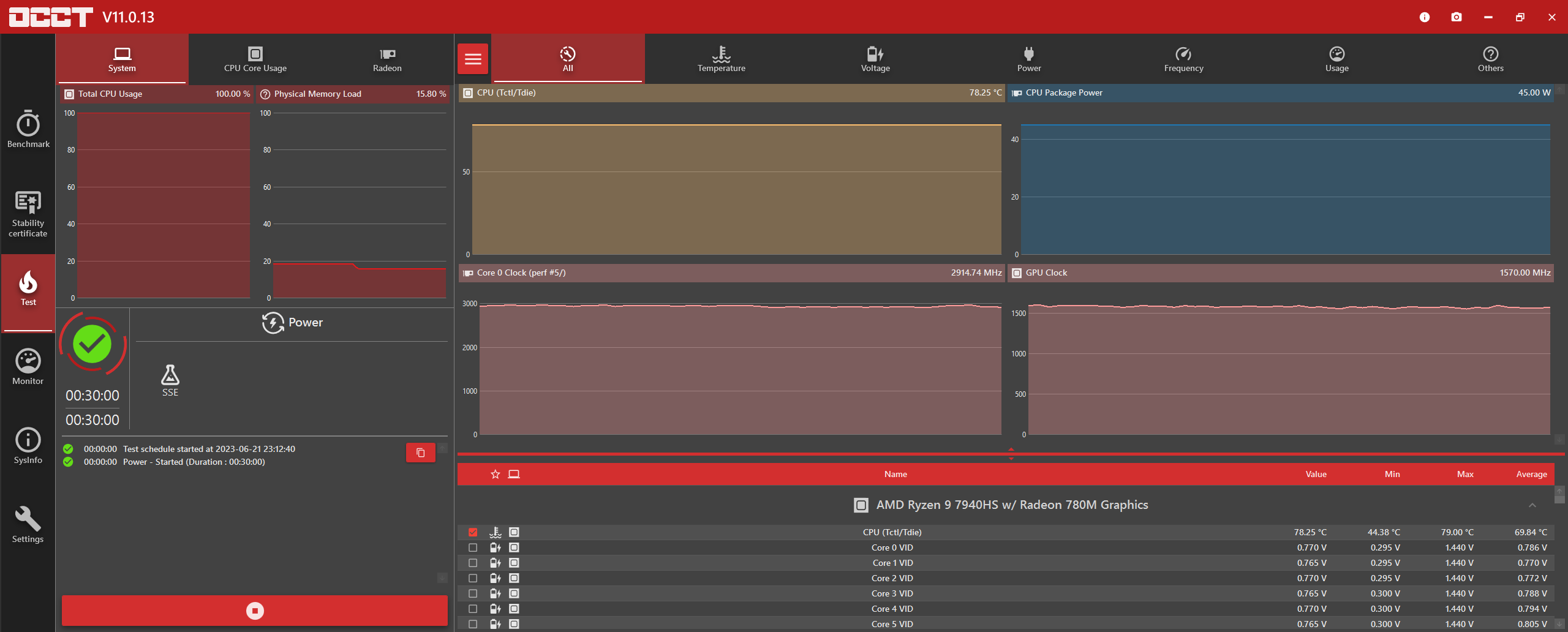
Task: Open the red hamburger menu
Action: pyautogui.click(x=473, y=59)
